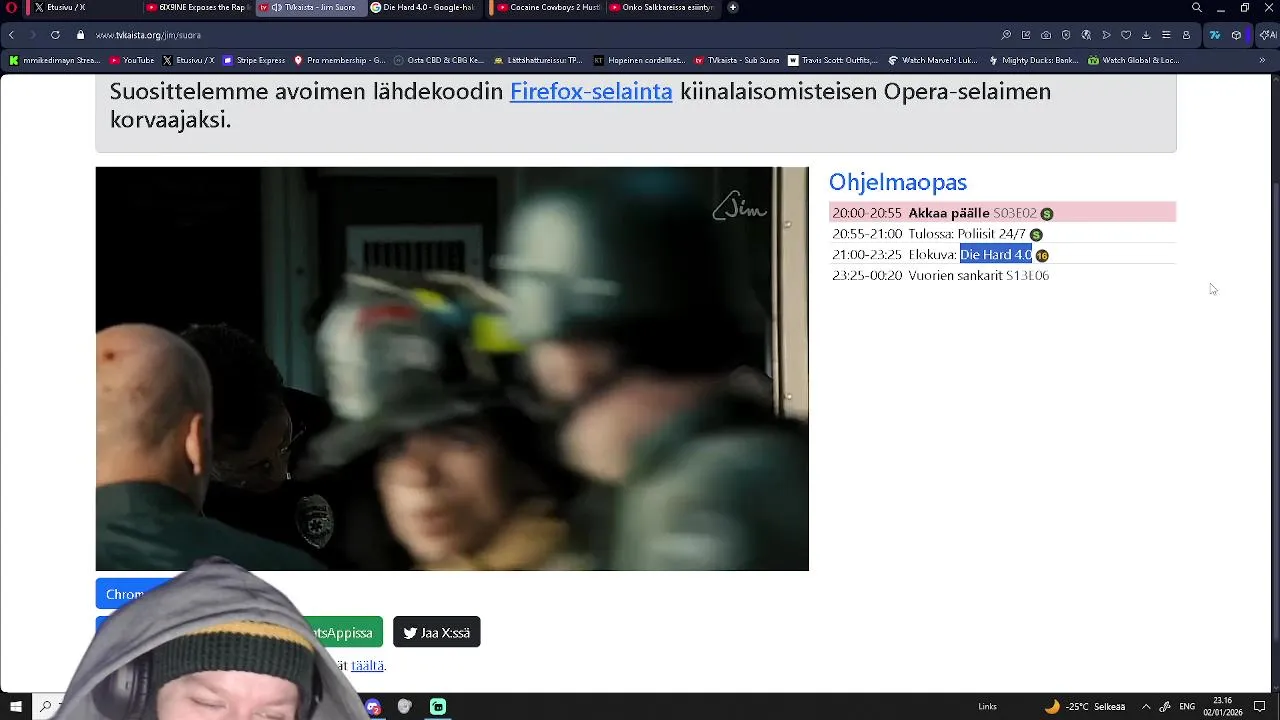
Task: Open the Pro membership bookmark
Action: (x=339, y=60)
